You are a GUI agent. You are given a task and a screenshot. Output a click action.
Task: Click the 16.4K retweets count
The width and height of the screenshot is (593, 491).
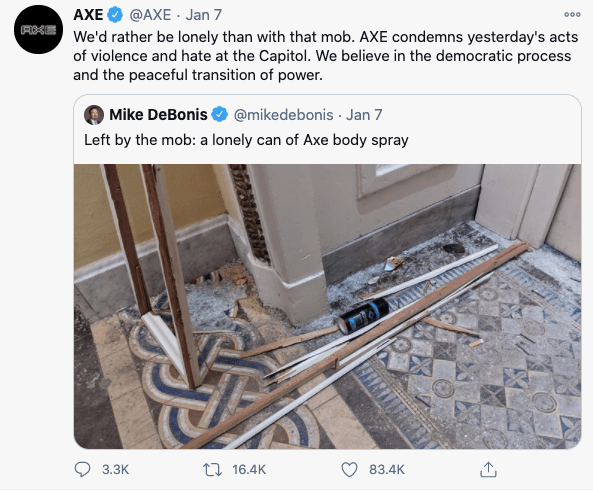tap(249, 470)
